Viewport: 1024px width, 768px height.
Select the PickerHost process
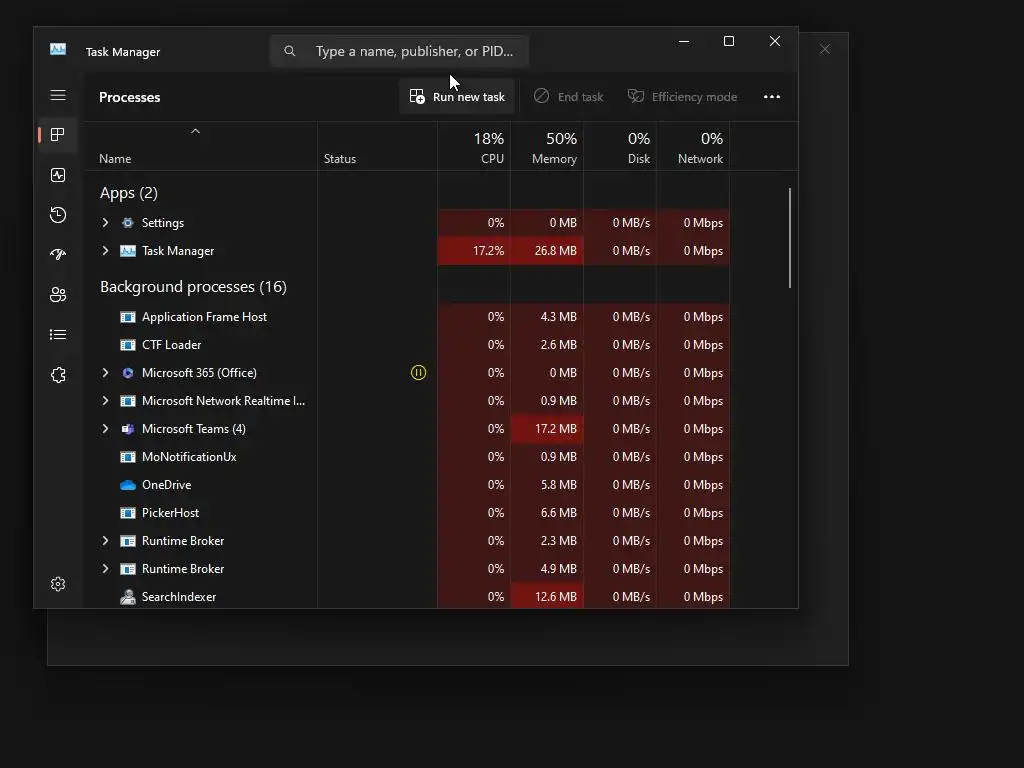click(x=170, y=513)
